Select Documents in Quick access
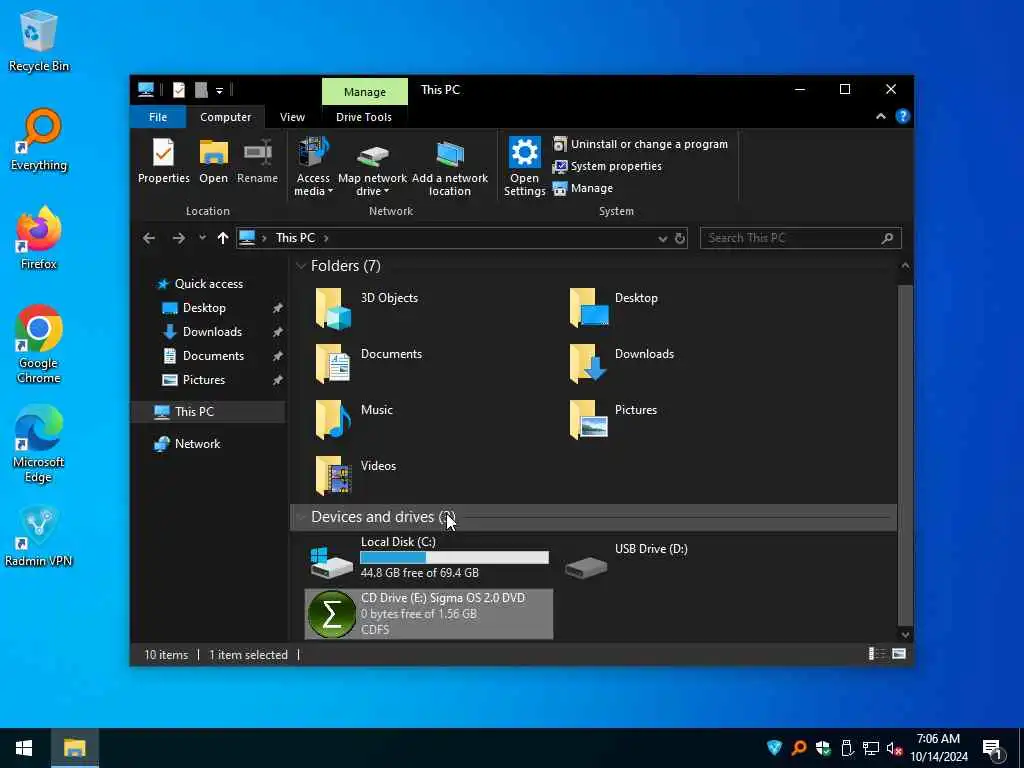Screen dimensions: 1024x768 [x=213, y=356]
